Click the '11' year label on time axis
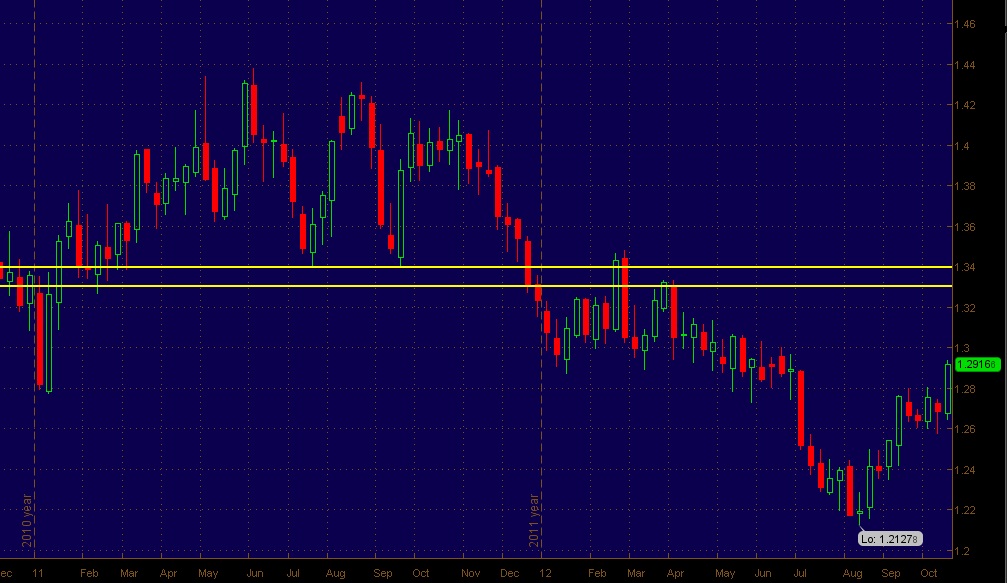 38,573
